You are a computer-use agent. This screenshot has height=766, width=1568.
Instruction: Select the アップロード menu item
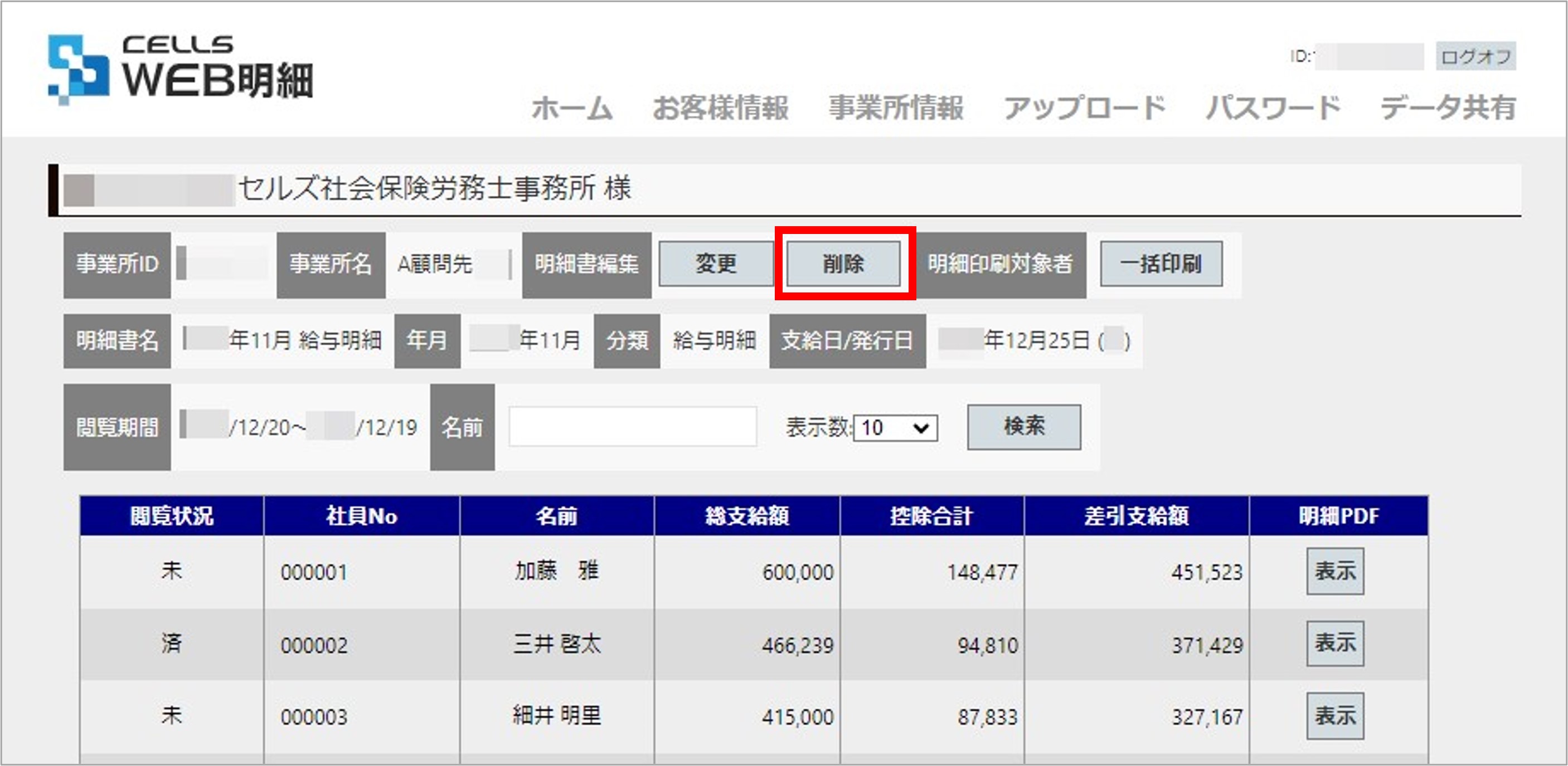(x=1084, y=108)
